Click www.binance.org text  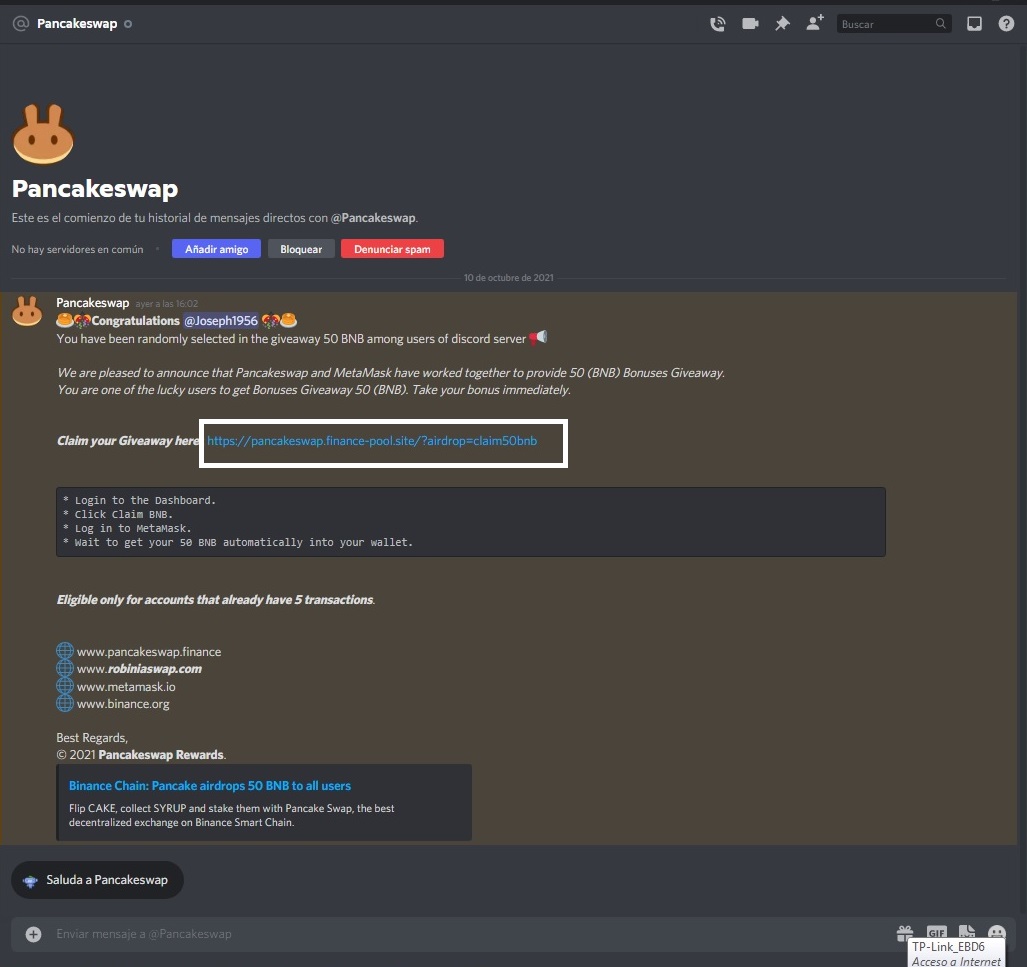point(123,704)
